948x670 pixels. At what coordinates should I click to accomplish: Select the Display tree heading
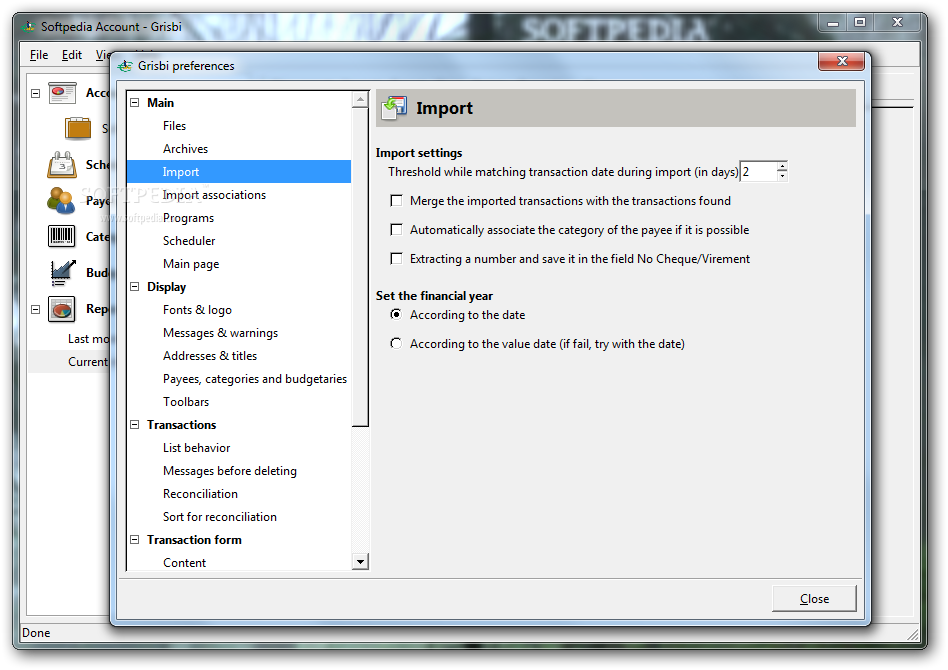pyautogui.click(x=167, y=287)
